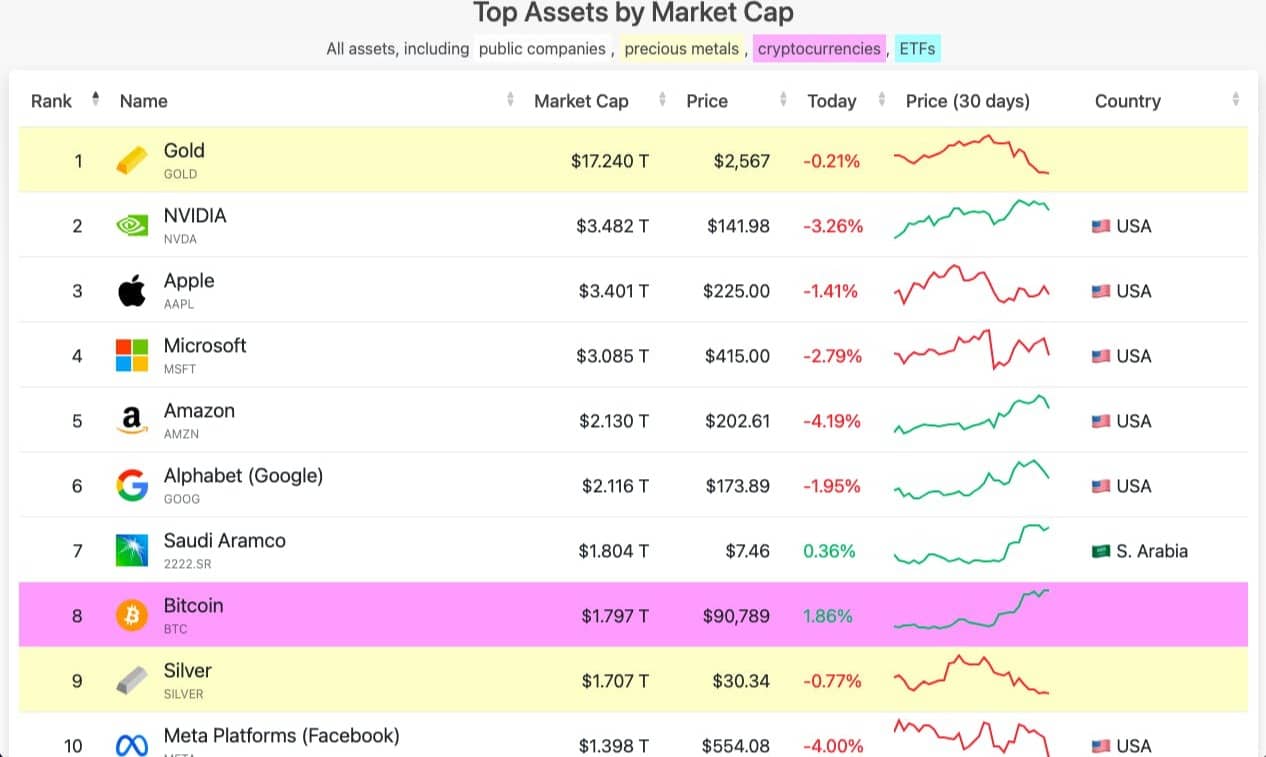Click the 1.86% daily change value
This screenshot has height=757, width=1266.
pos(828,616)
